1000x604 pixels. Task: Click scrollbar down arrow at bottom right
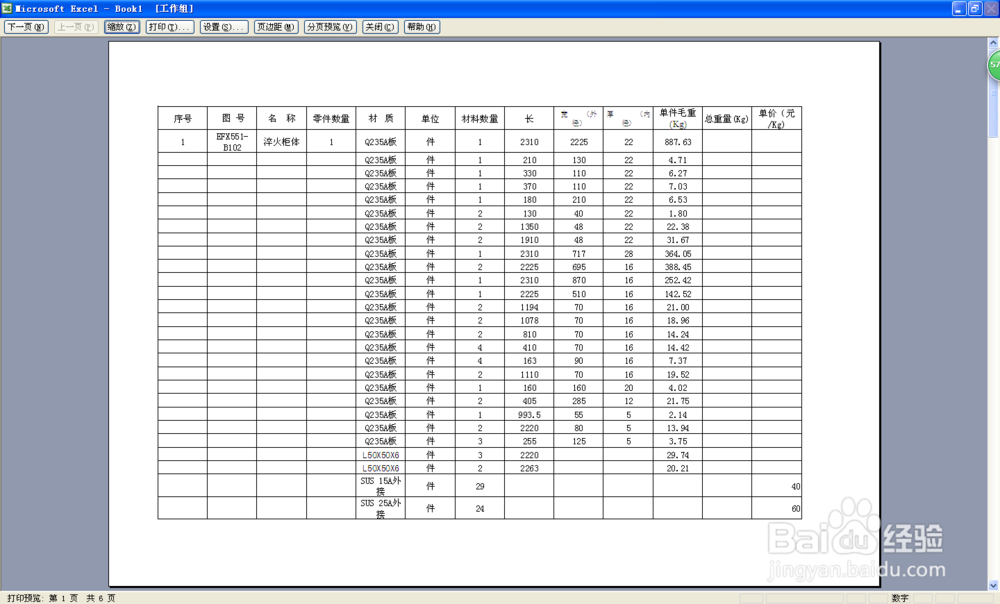point(993,585)
